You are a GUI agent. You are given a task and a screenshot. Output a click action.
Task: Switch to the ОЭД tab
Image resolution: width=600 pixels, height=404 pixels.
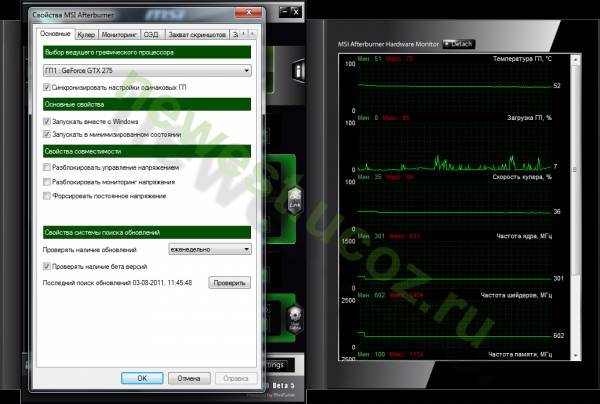(152, 35)
